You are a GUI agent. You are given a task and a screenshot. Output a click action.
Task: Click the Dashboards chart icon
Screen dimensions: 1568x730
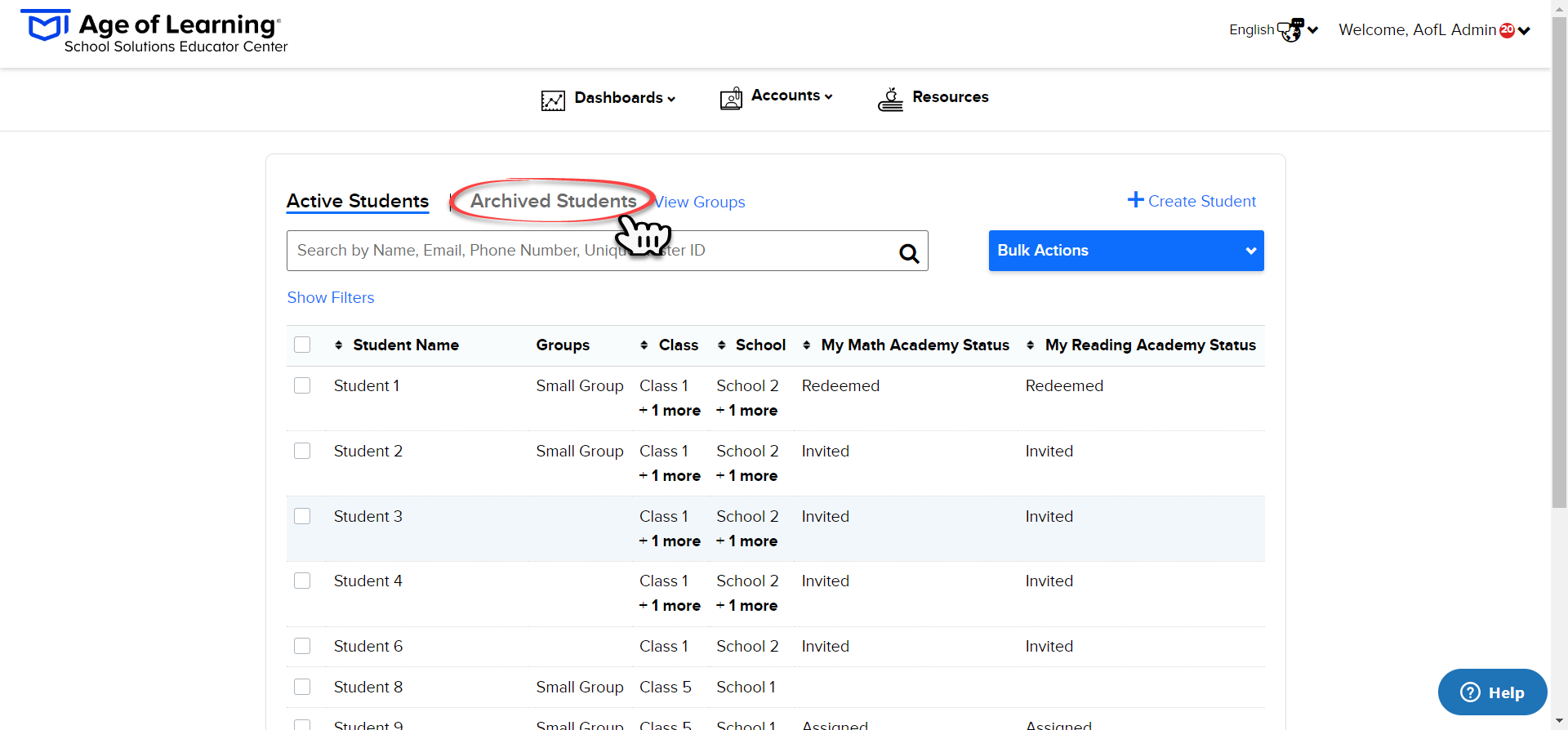pyautogui.click(x=553, y=100)
